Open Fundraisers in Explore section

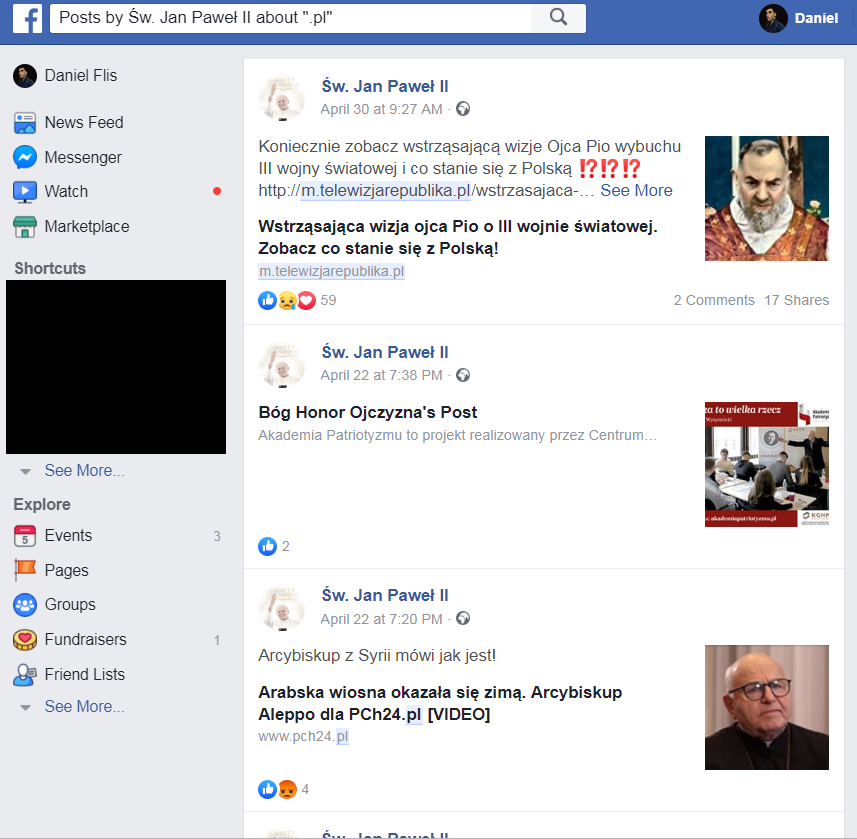point(85,639)
